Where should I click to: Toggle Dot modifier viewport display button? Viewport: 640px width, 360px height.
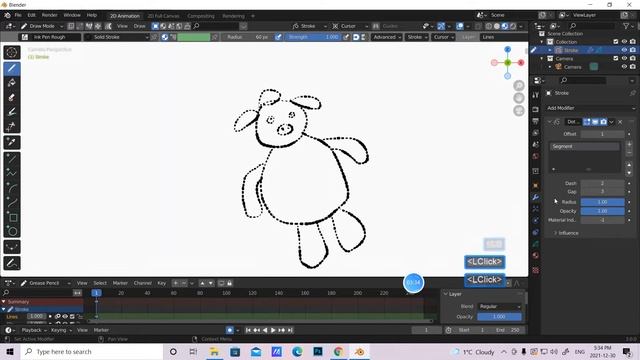pos(595,122)
